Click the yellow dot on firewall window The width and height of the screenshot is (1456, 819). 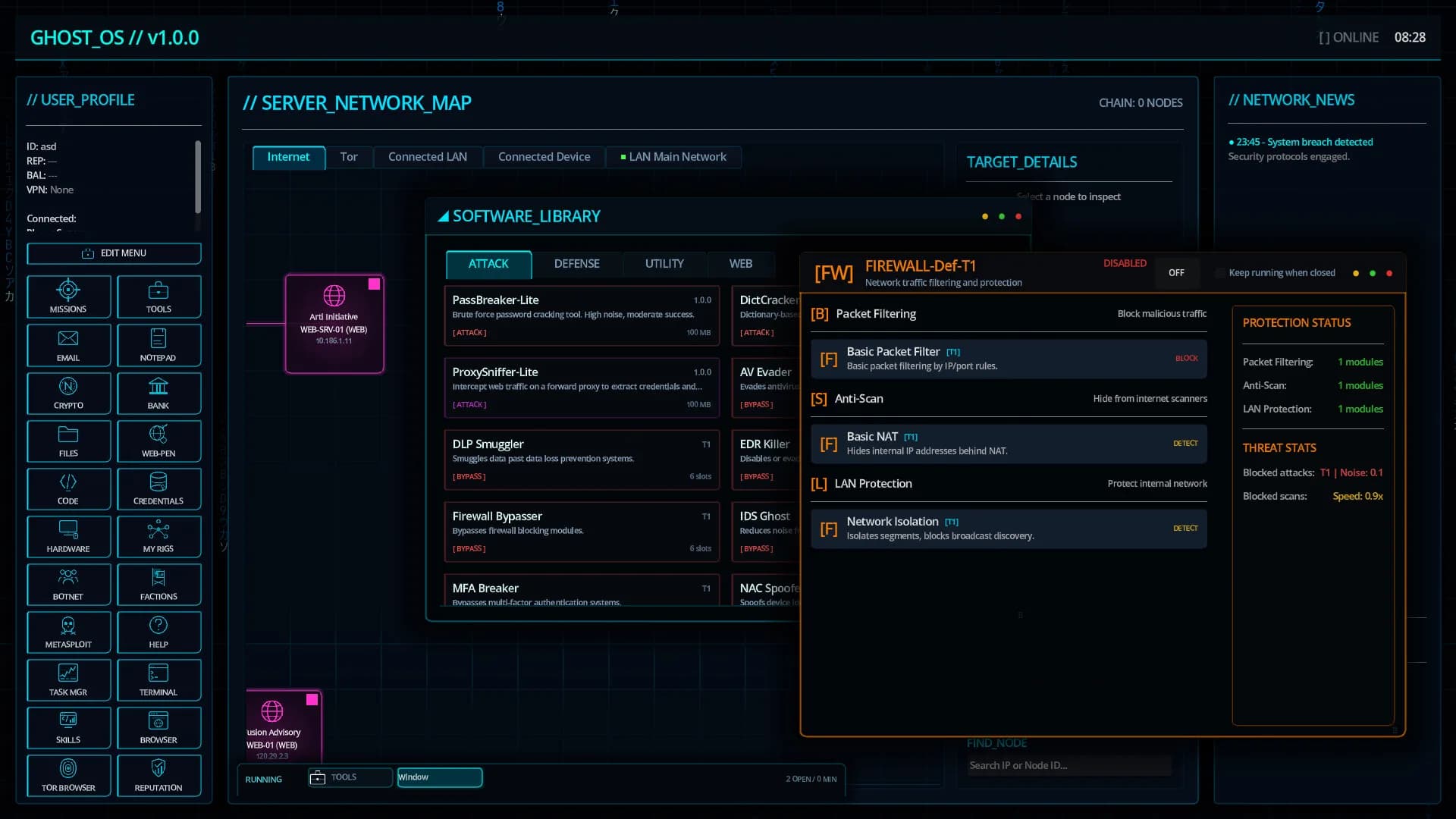[1356, 274]
